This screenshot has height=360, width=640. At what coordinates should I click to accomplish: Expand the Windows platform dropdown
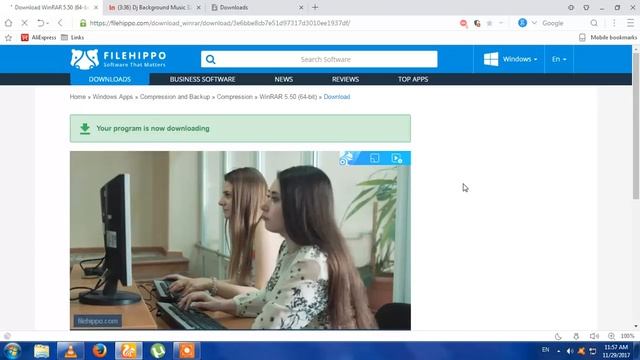pyautogui.click(x=510, y=59)
